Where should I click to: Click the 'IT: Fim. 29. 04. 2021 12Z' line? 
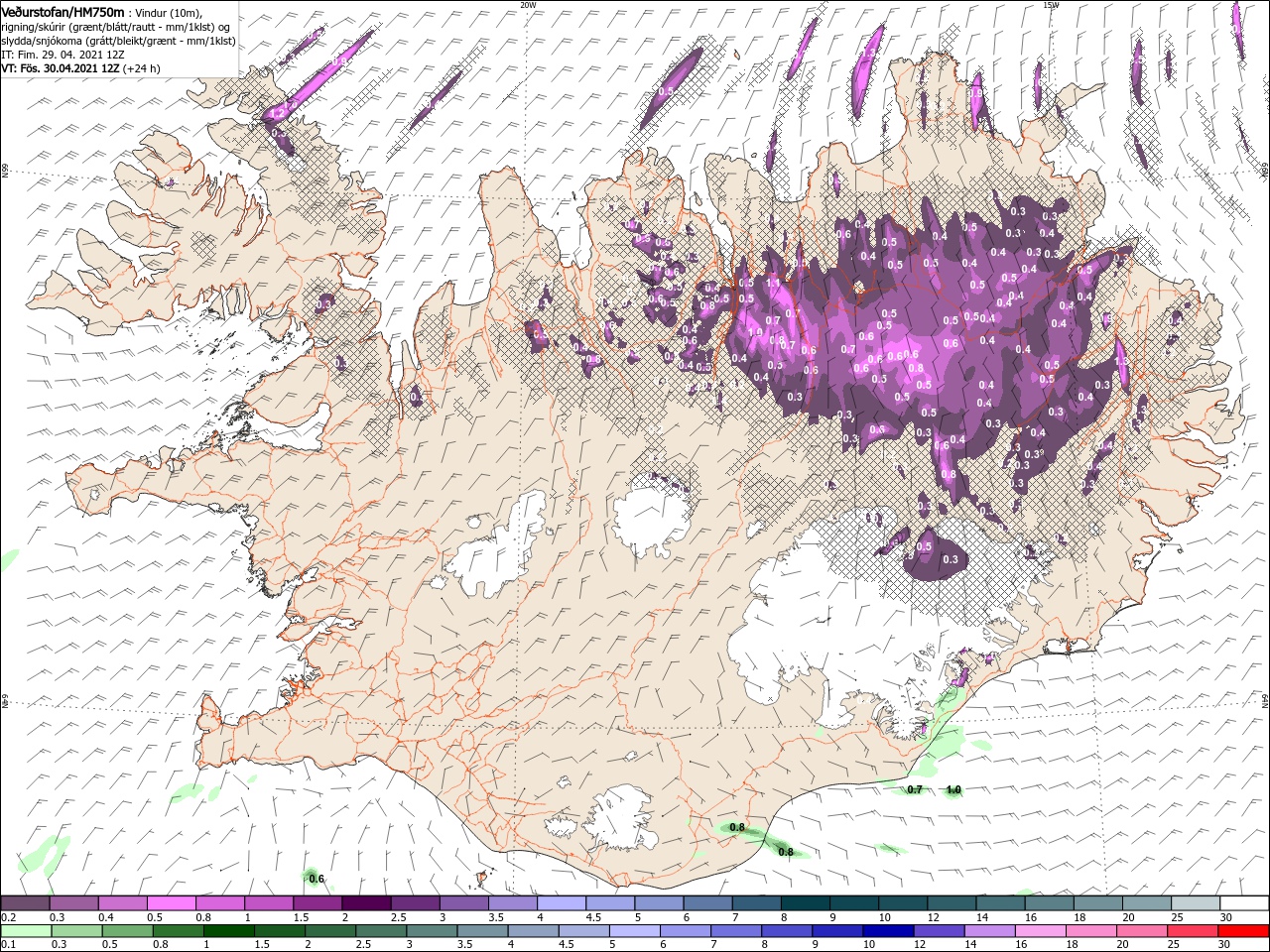[x=63, y=56]
